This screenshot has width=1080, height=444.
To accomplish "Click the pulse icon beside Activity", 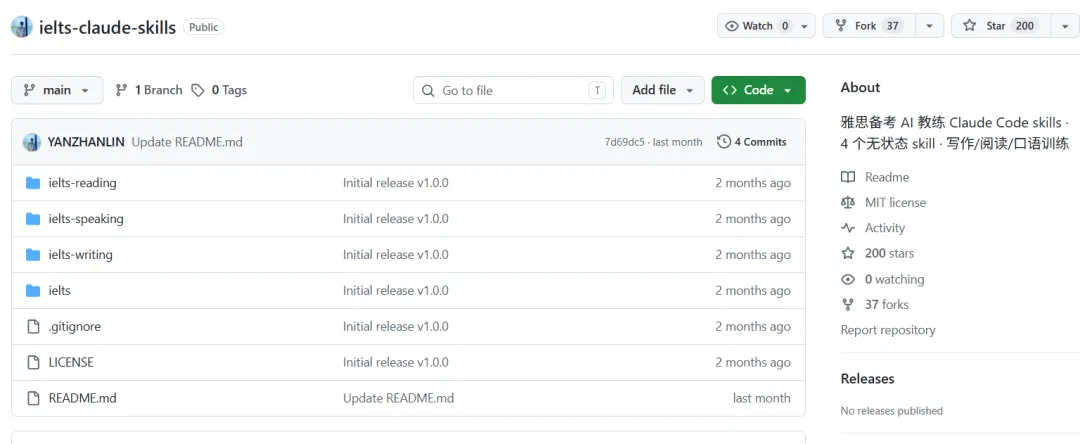I will coord(848,228).
